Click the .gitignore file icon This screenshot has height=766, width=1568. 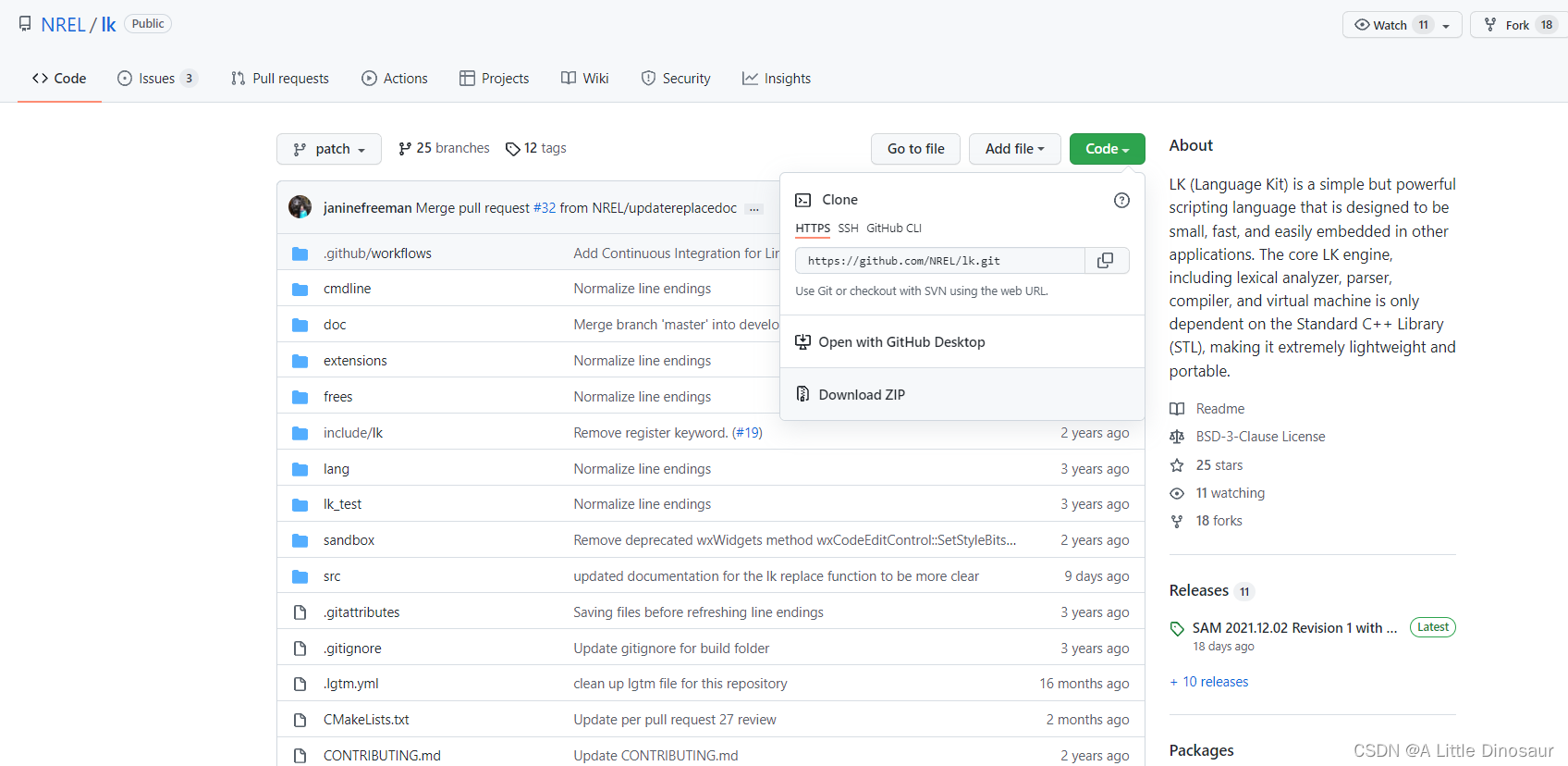click(300, 649)
